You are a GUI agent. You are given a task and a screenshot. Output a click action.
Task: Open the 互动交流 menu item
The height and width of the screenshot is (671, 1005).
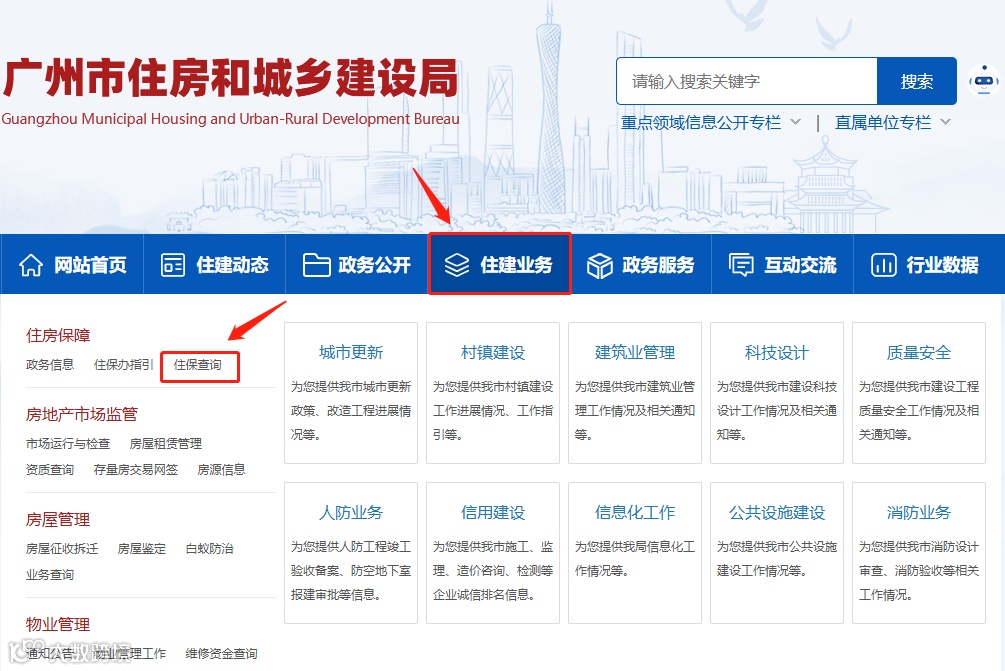point(783,264)
